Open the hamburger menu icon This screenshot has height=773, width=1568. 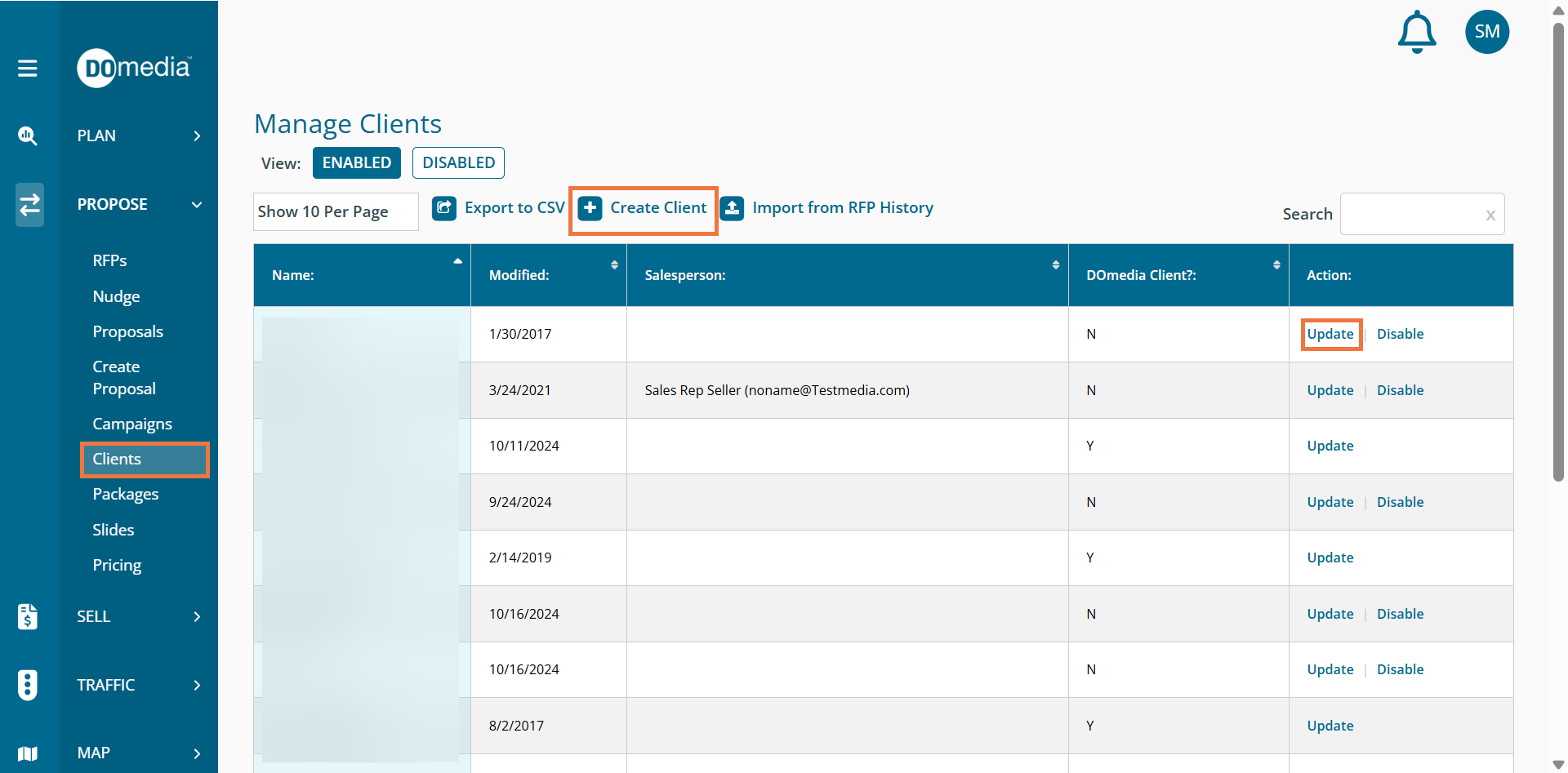(28, 68)
